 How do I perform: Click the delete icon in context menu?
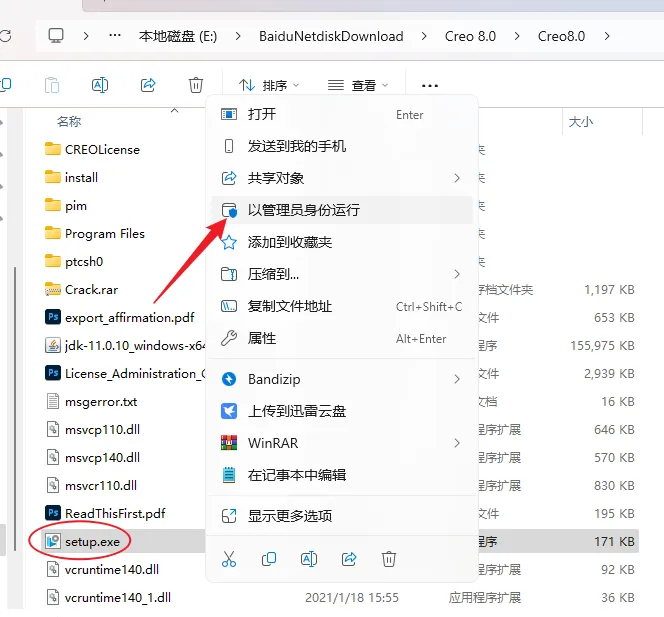(389, 559)
